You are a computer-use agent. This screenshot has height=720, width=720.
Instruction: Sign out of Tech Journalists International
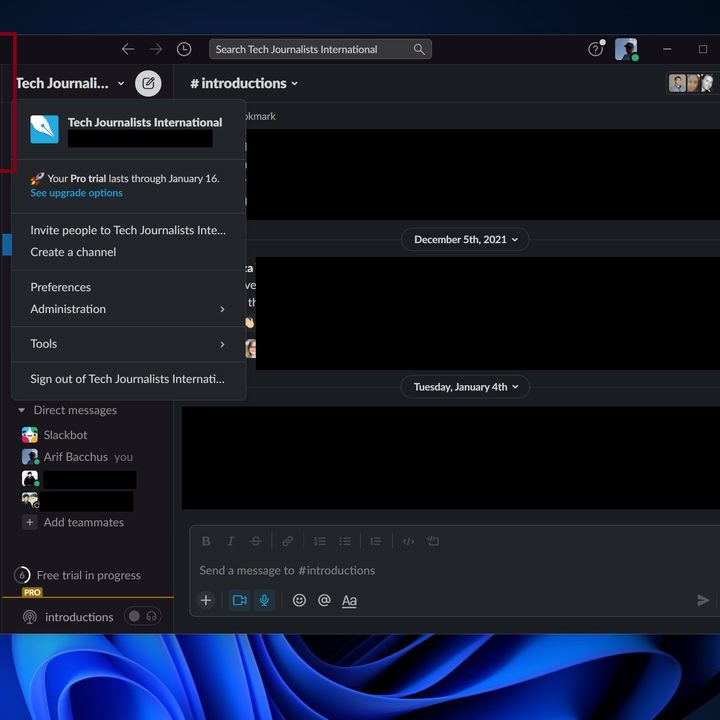pos(128,379)
